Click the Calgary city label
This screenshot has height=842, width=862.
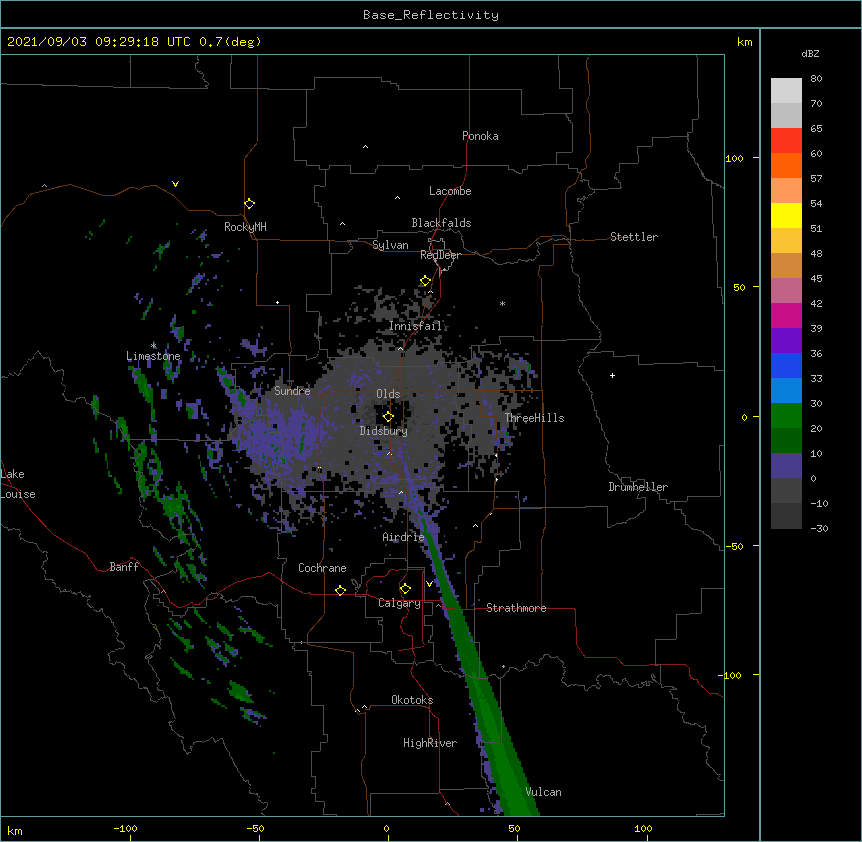(x=399, y=603)
